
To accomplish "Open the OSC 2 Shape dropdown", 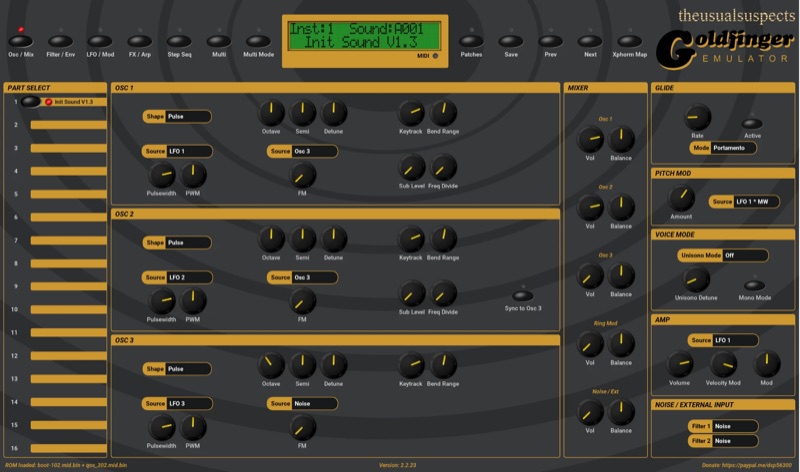I will click(177, 242).
